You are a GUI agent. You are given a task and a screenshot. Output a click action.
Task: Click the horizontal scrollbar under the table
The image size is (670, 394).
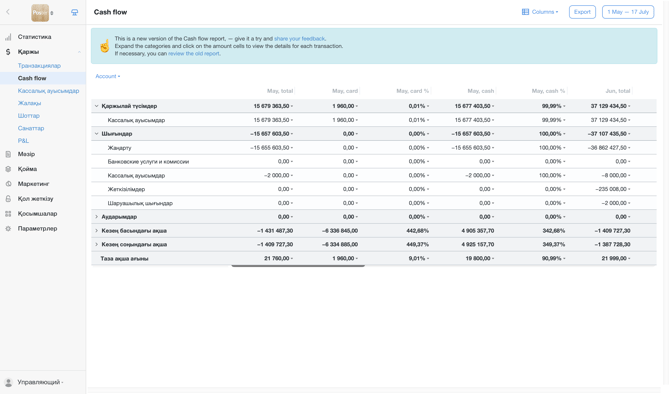pyautogui.click(x=298, y=266)
